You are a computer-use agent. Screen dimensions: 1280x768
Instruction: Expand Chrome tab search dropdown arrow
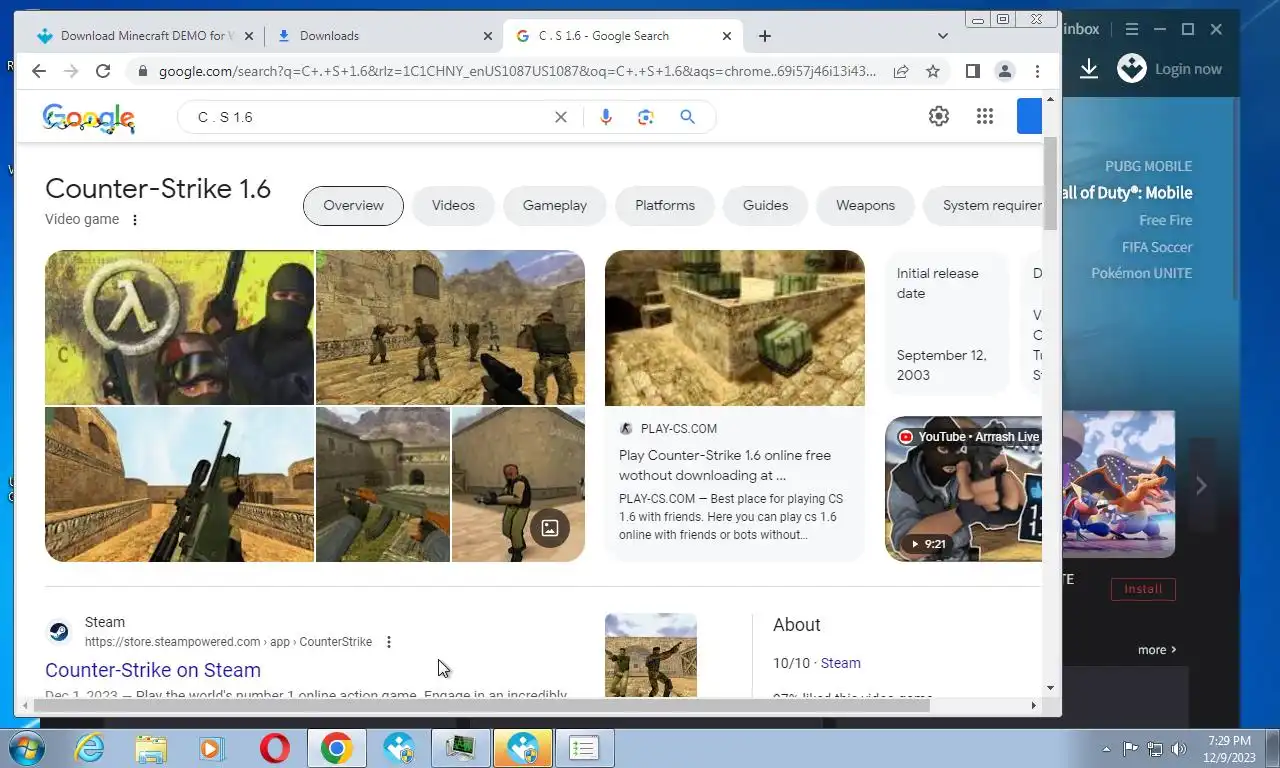tap(943, 36)
